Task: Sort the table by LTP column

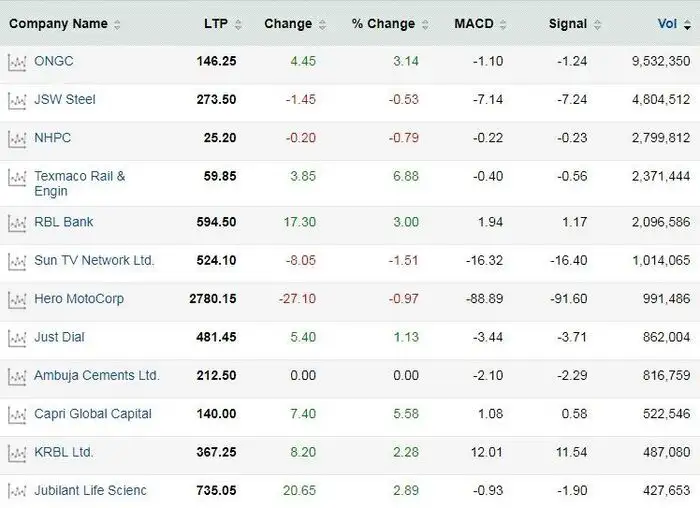Action: click(x=215, y=24)
